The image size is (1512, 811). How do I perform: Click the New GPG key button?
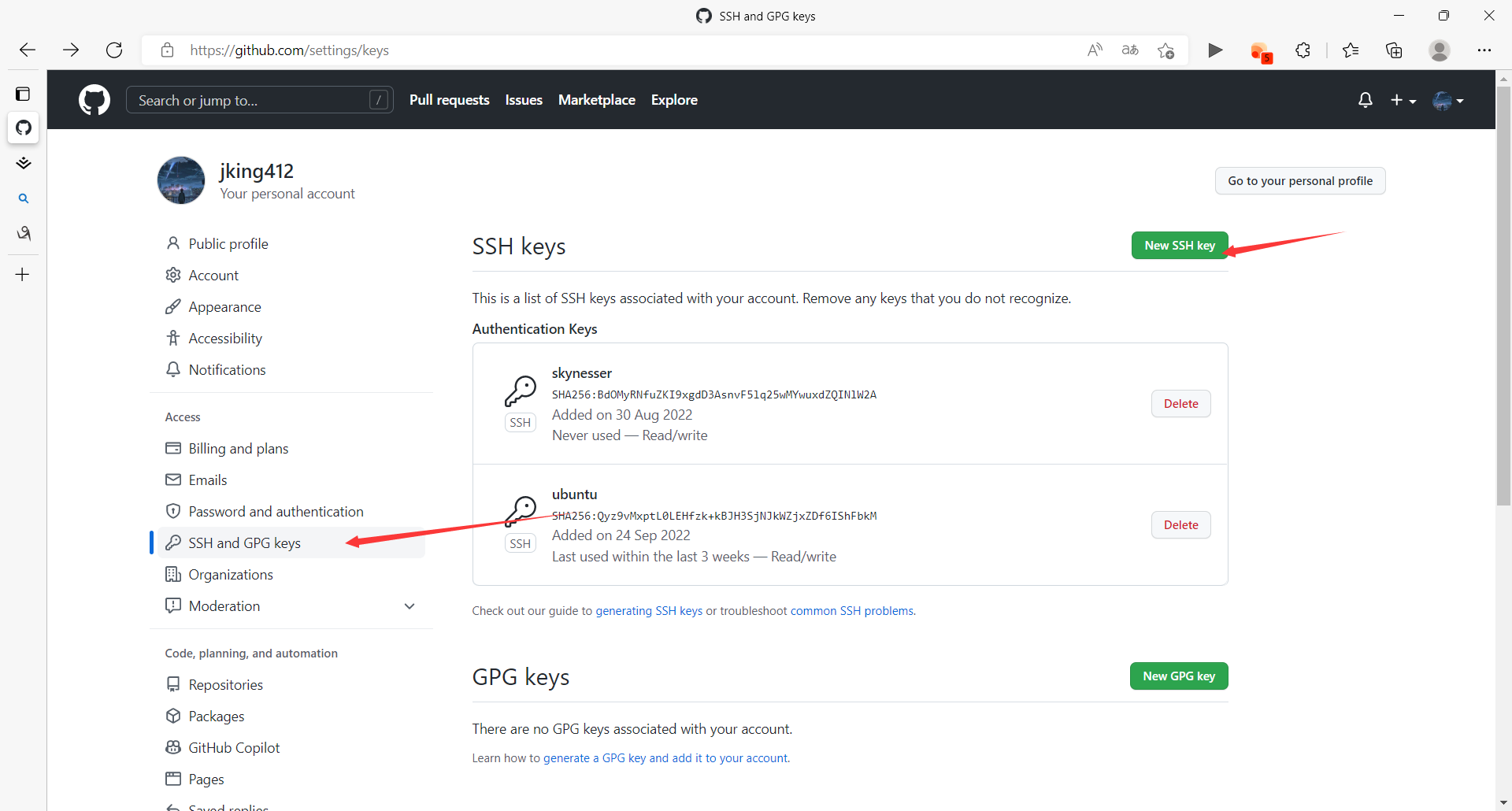pyautogui.click(x=1179, y=676)
